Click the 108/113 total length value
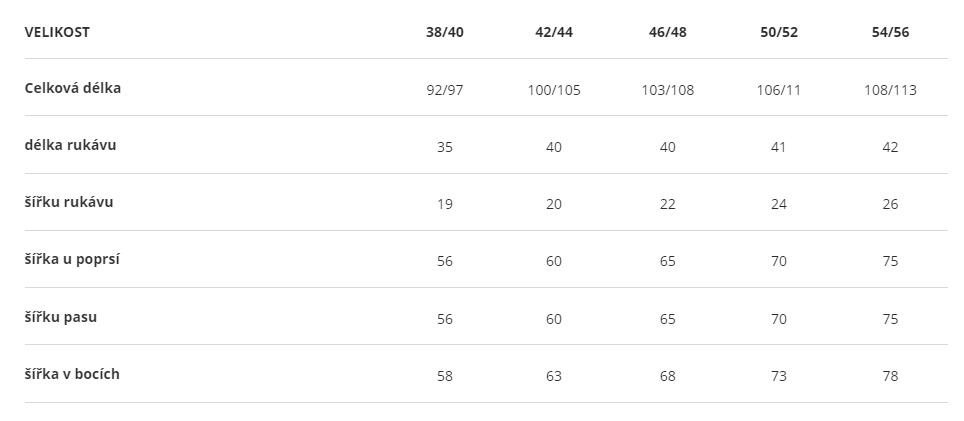This screenshot has height=421, width=964. point(890,90)
